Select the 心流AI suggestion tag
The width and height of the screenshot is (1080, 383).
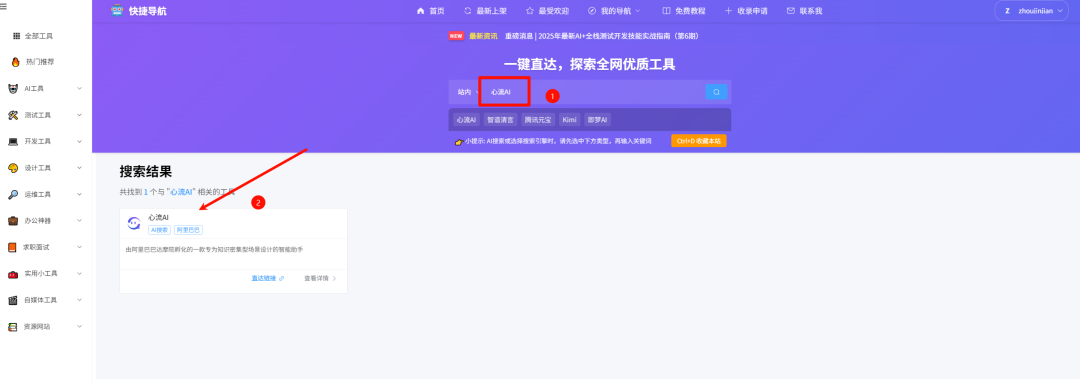(x=466, y=120)
